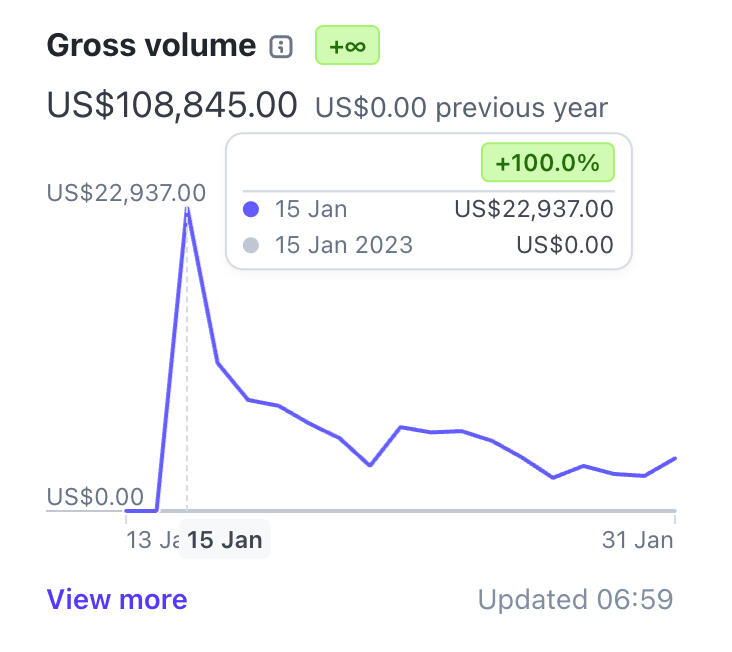Screen dimensions: 732x652
Task: Click the info icon beside Gross volume
Action: 282,47
